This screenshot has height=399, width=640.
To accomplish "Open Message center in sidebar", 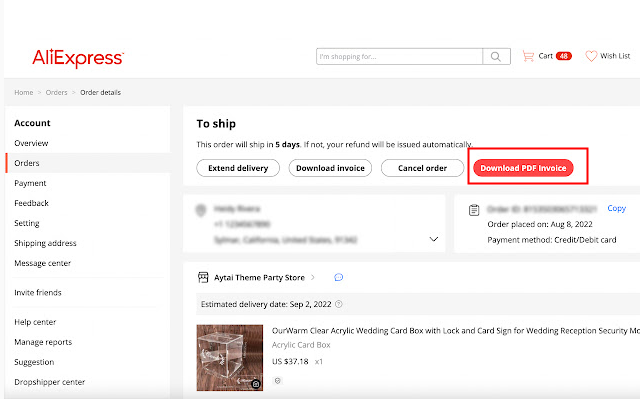I will click(42, 263).
